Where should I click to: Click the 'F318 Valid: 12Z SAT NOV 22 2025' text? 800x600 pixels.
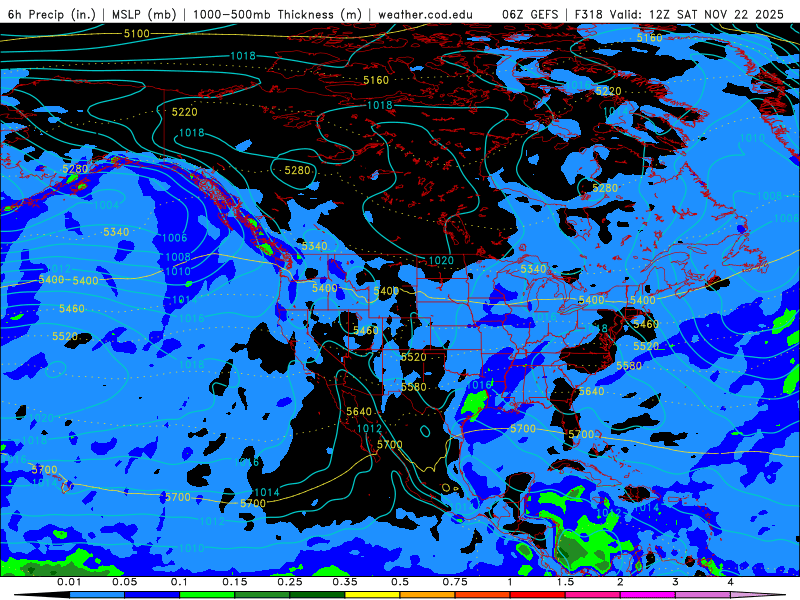[x=679, y=14]
